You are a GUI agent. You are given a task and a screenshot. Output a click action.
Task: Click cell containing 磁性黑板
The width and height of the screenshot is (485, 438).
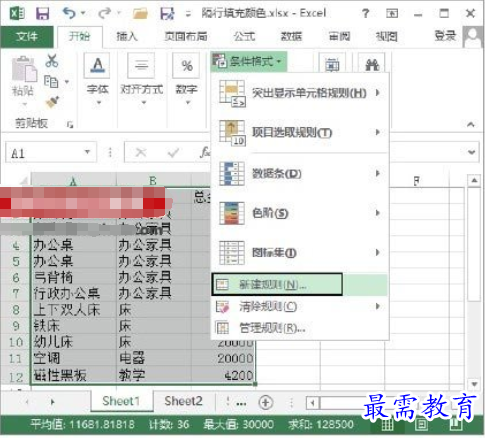(74, 376)
